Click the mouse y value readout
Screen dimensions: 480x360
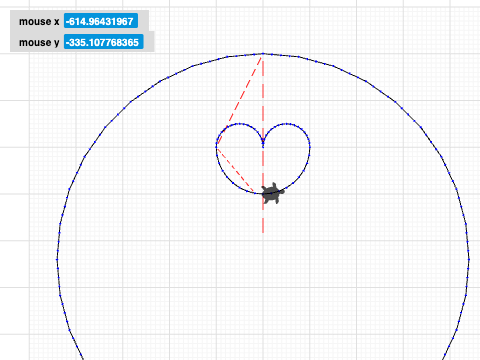coord(104,42)
